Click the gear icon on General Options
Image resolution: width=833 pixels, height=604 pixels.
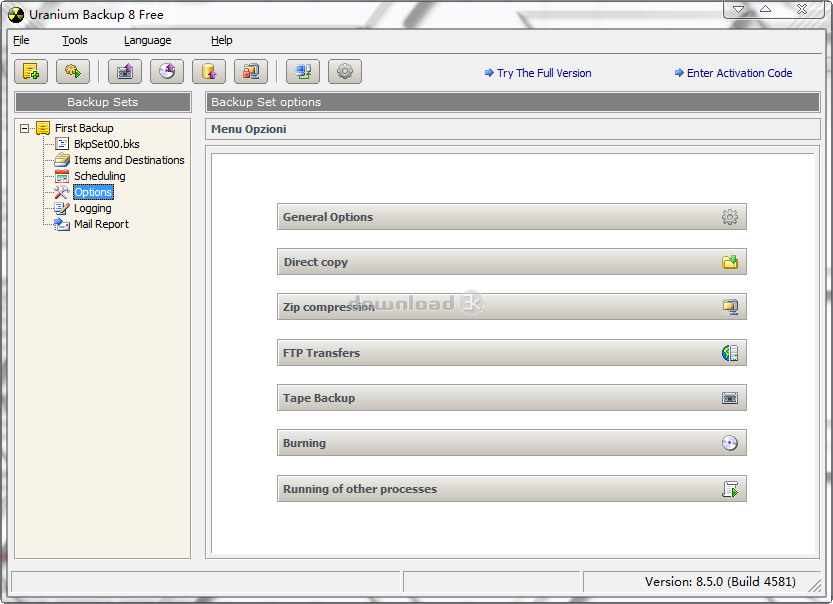click(x=730, y=217)
